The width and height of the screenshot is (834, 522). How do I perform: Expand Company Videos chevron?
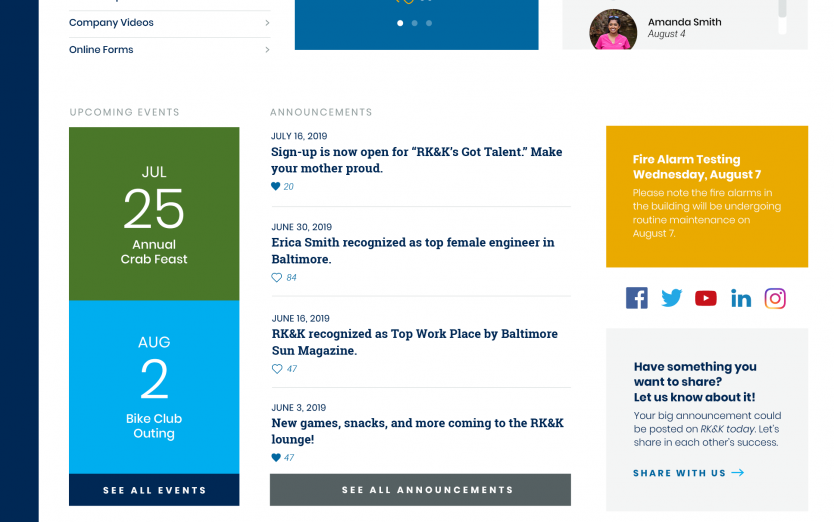pyautogui.click(x=267, y=23)
